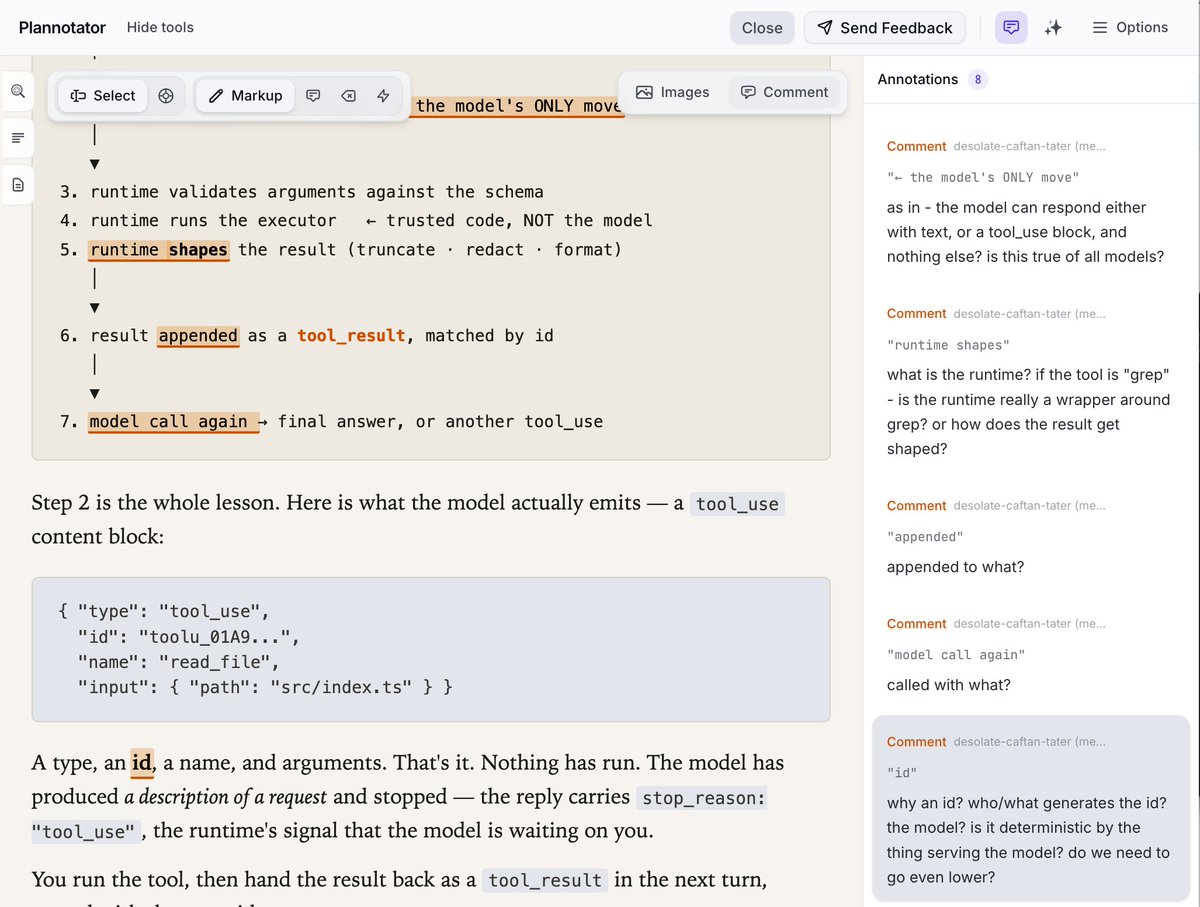The image size is (1200, 907).
Task: Select the annotation quoting "model call again"
Action: (1031, 654)
